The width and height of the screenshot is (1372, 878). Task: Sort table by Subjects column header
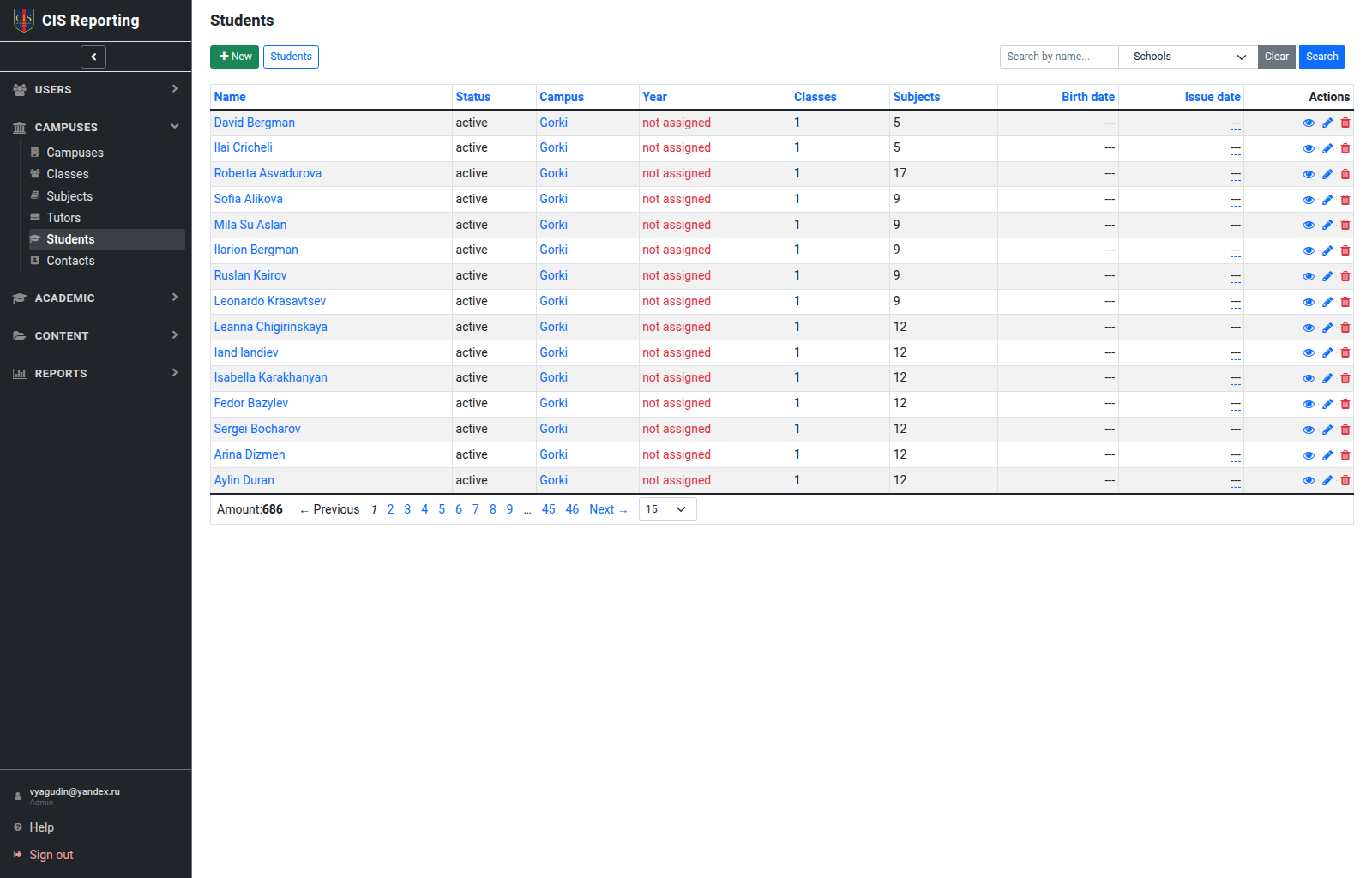[x=916, y=97]
